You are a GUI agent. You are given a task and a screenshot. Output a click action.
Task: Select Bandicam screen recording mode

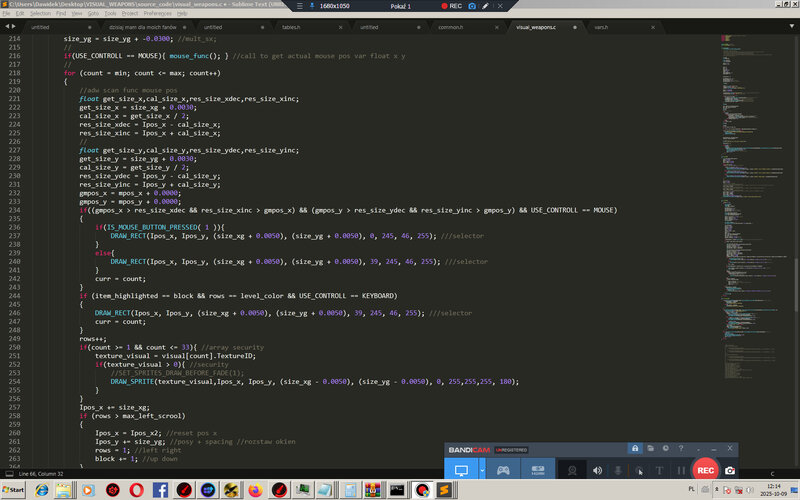[461, 470]
